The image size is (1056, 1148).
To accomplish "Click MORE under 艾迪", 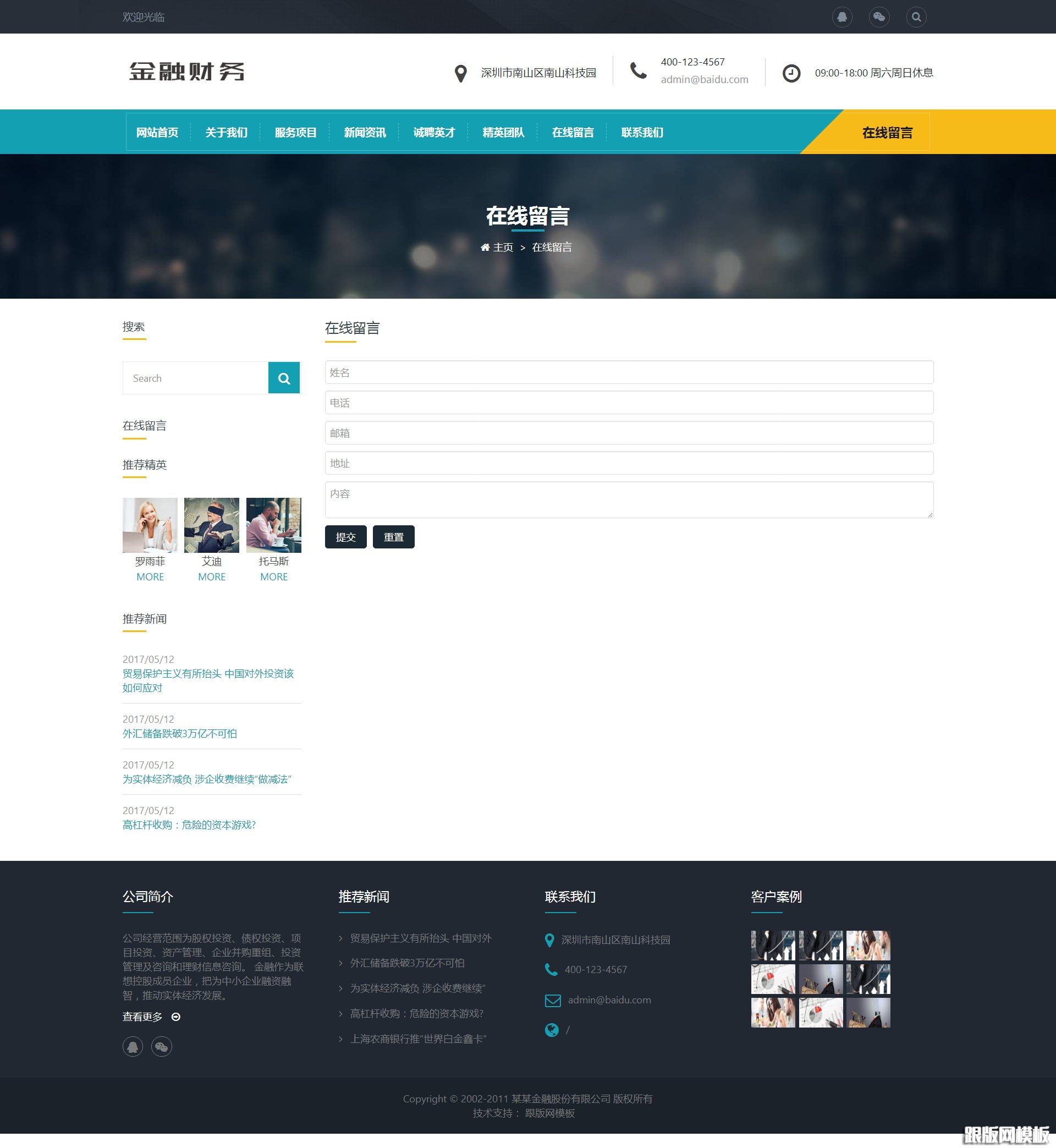I will coord(211,576).
